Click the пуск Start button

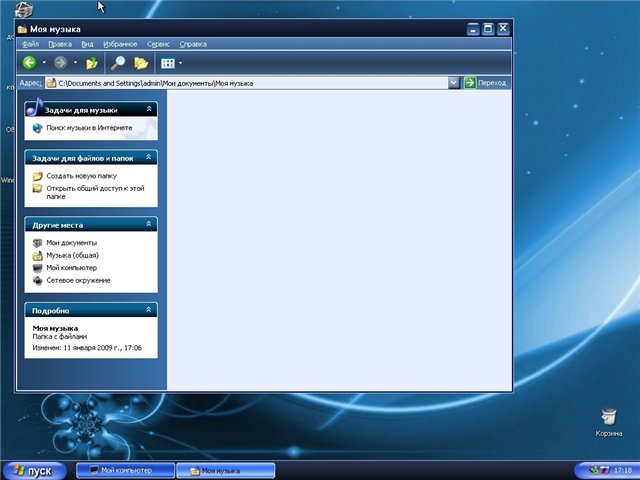[34, 471]
